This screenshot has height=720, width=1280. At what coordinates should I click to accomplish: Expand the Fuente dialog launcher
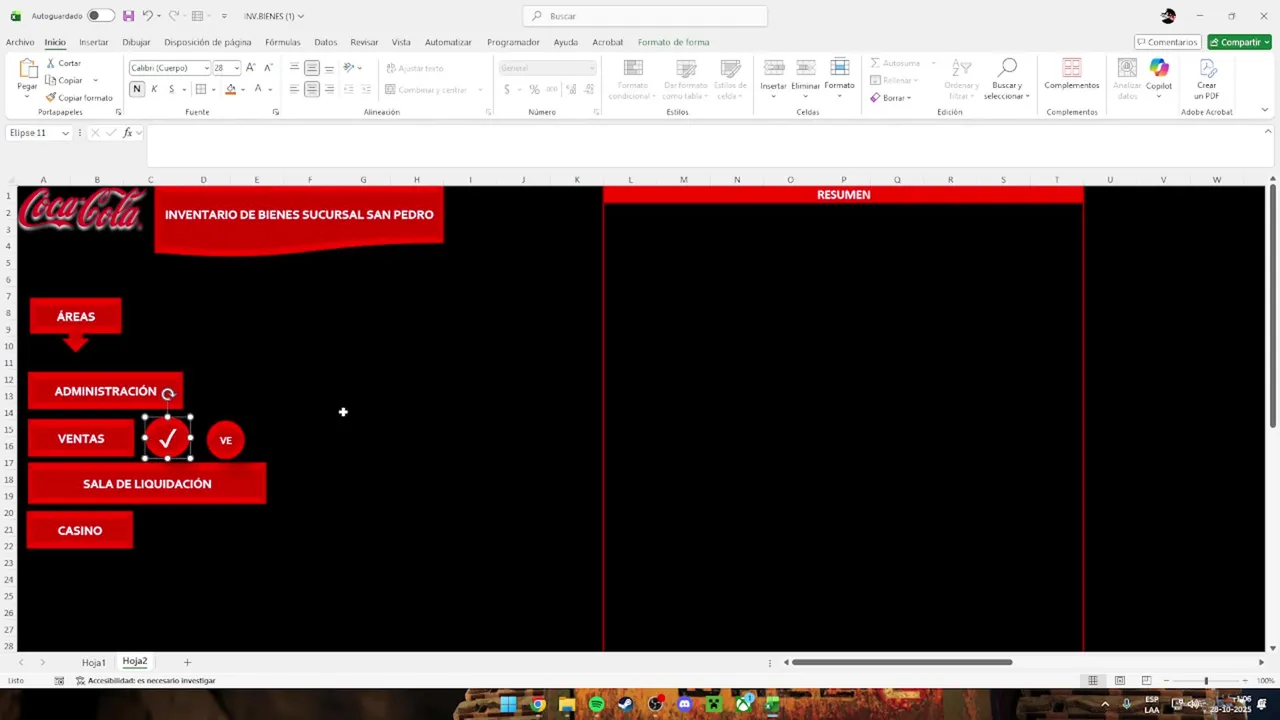point(276,112)
